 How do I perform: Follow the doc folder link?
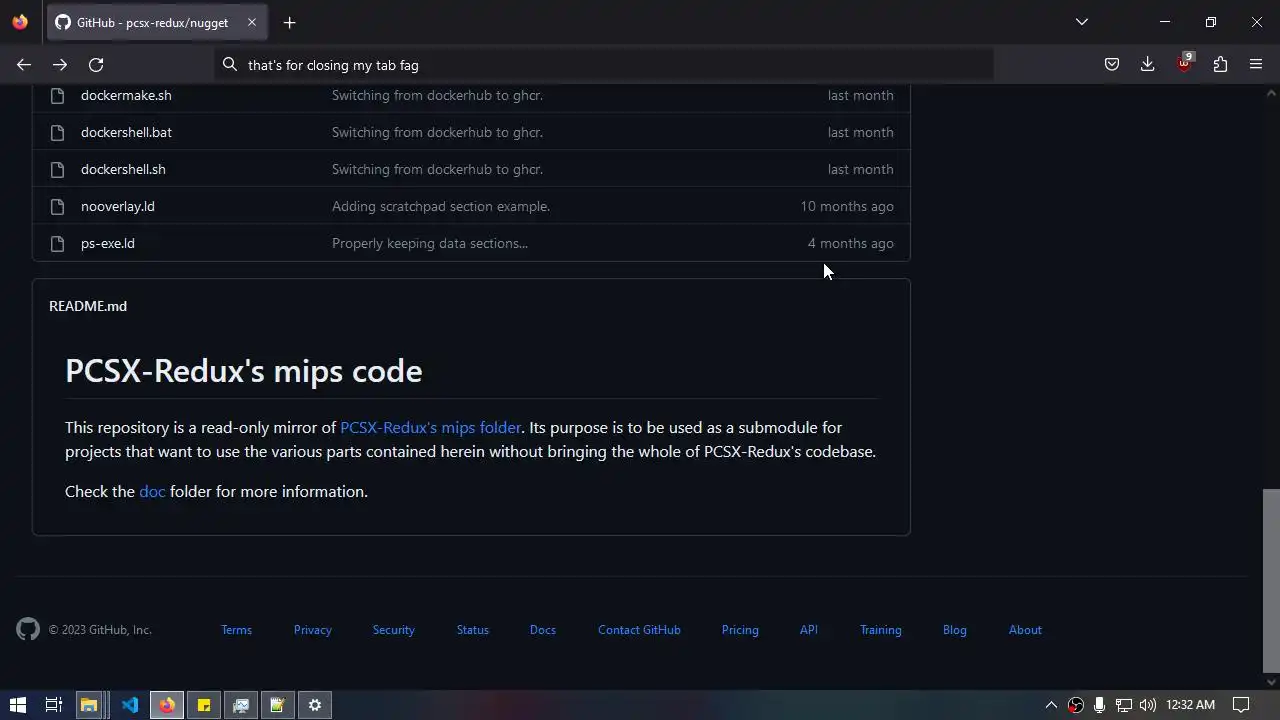152,491
